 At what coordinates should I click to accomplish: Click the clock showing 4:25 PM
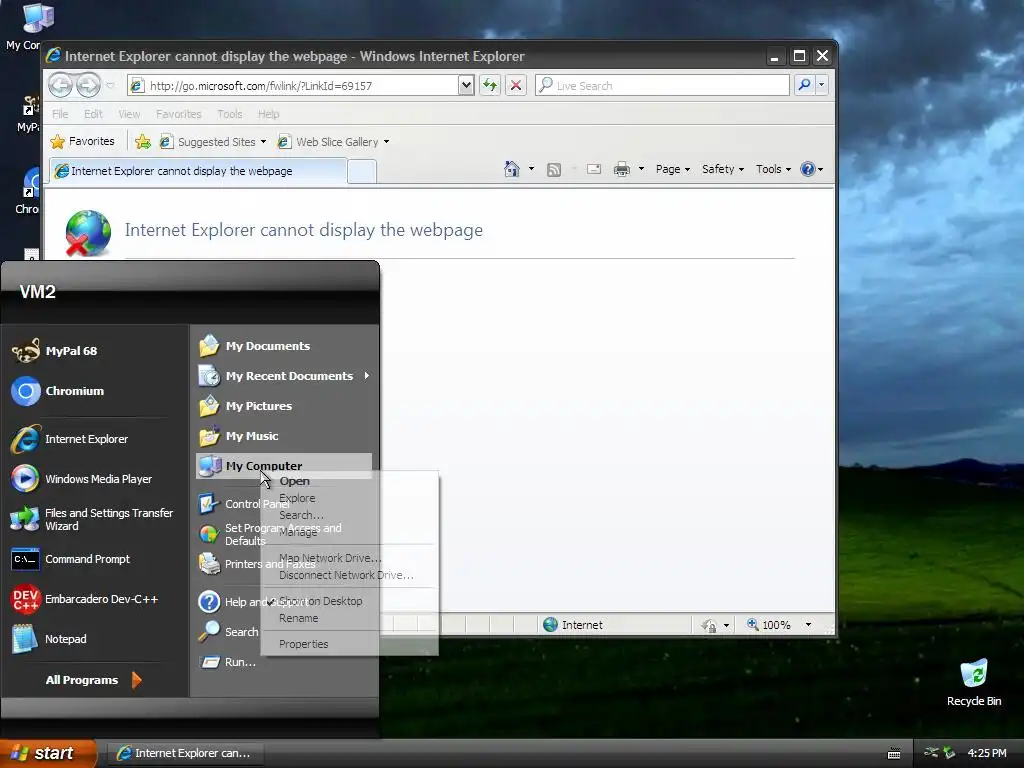987,753
